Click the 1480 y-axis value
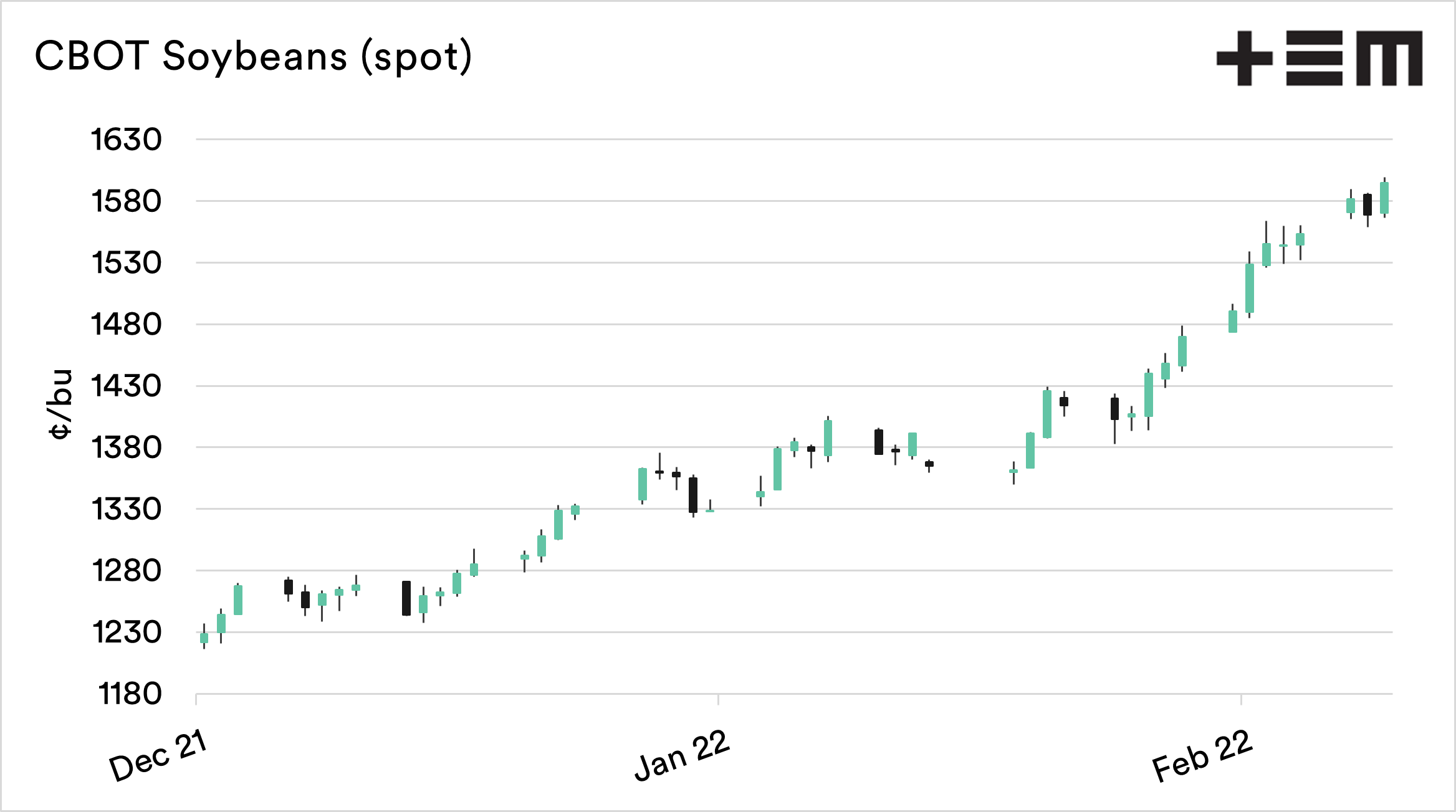 [x=127, y=325]
